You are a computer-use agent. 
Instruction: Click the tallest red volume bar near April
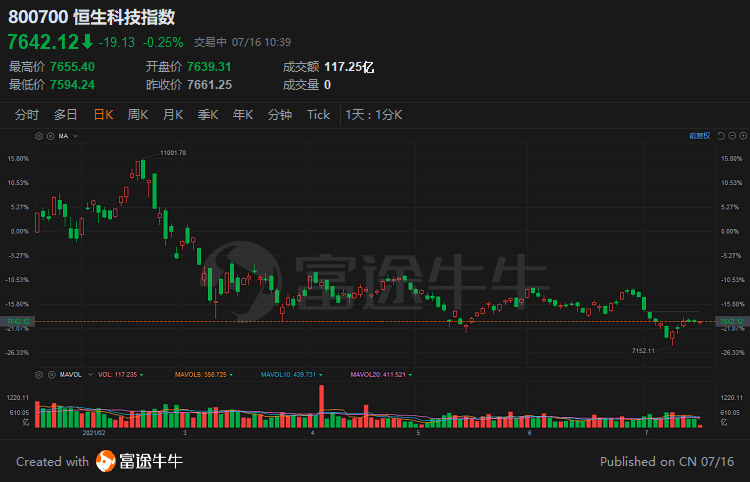321,406
